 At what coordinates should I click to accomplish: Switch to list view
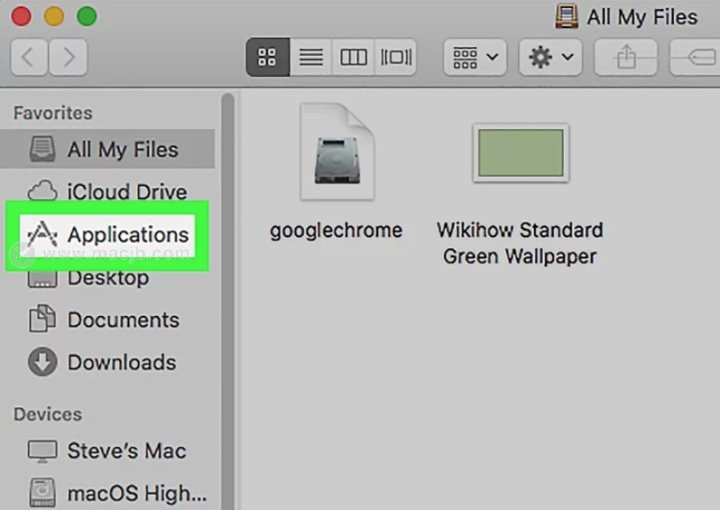pos(311,57)
